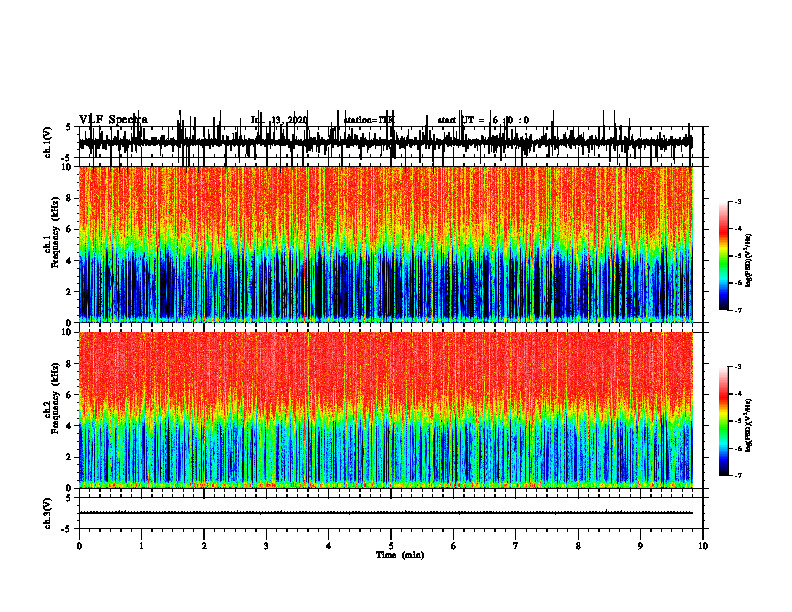Screen dimensions: 792x612
Task: Click the ch.1 waveform trace panel
Action: coord(390,142)
